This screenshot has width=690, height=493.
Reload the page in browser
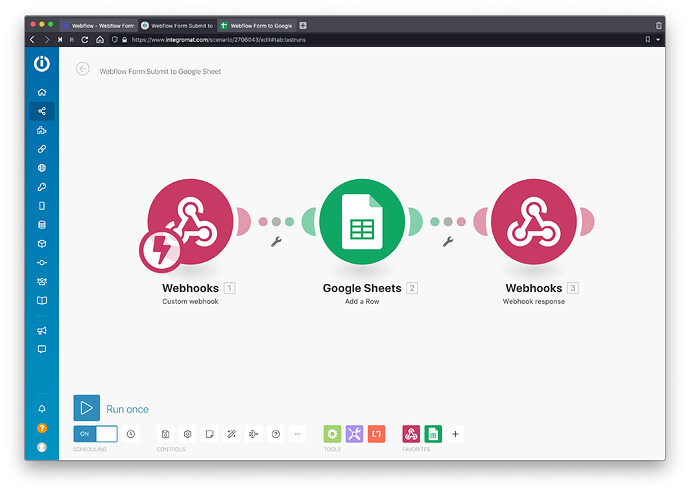click(x=85, y=40)
